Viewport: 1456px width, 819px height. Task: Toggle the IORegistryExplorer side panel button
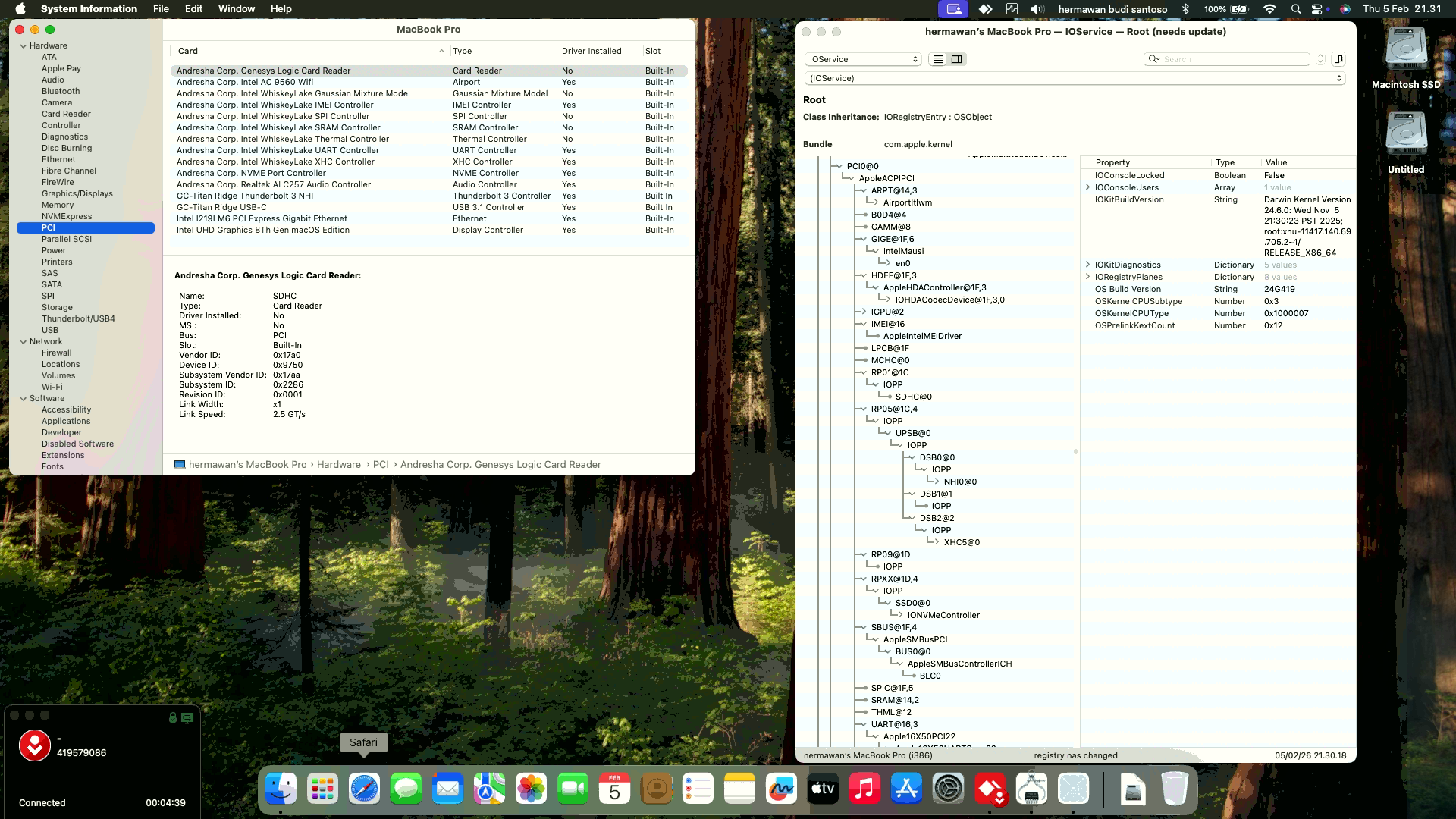tap(1338, 59)
